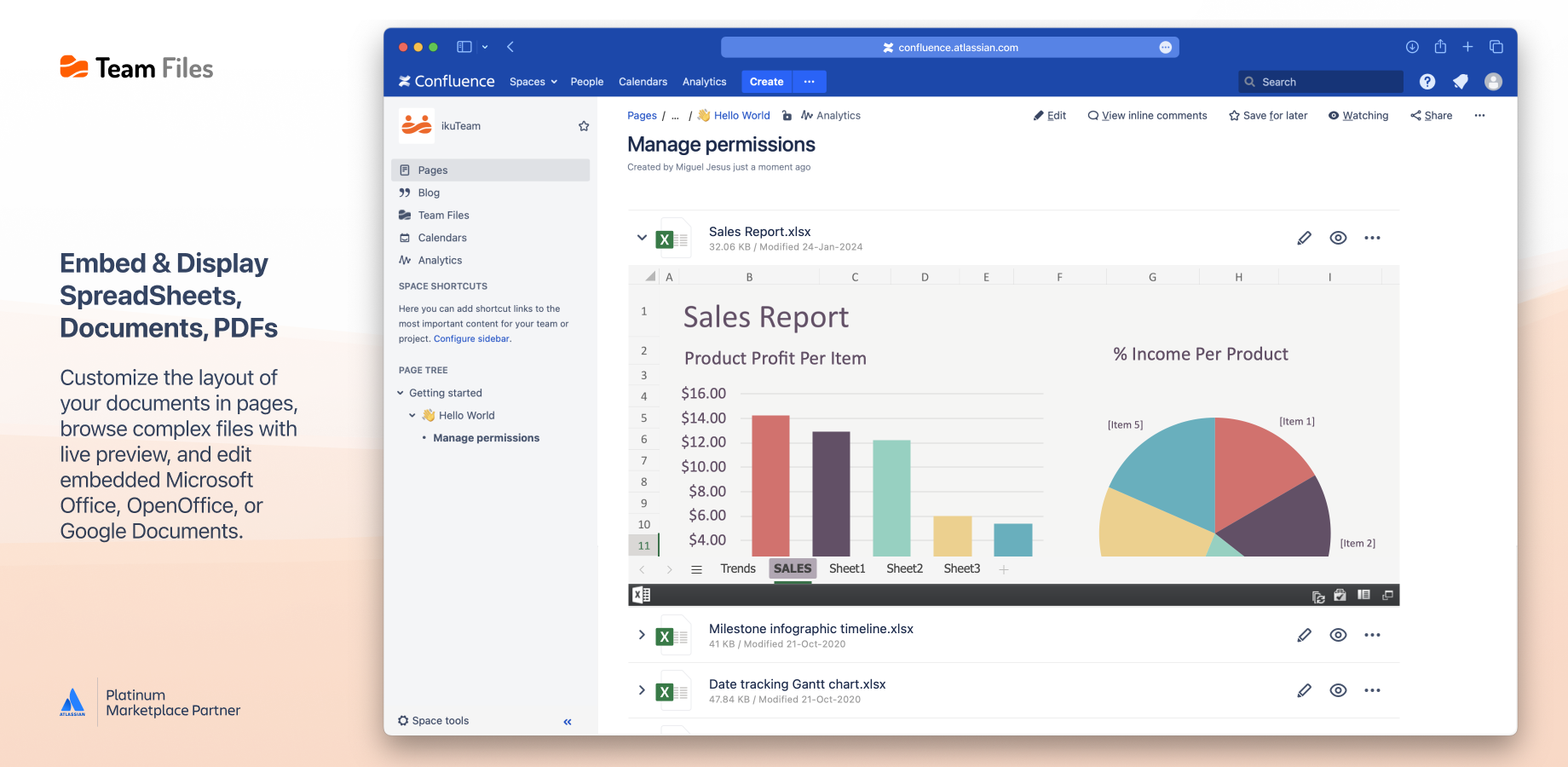Open a new browser tab with plus
This screenshot has height=767, width=1568.
click(1467, 47)
